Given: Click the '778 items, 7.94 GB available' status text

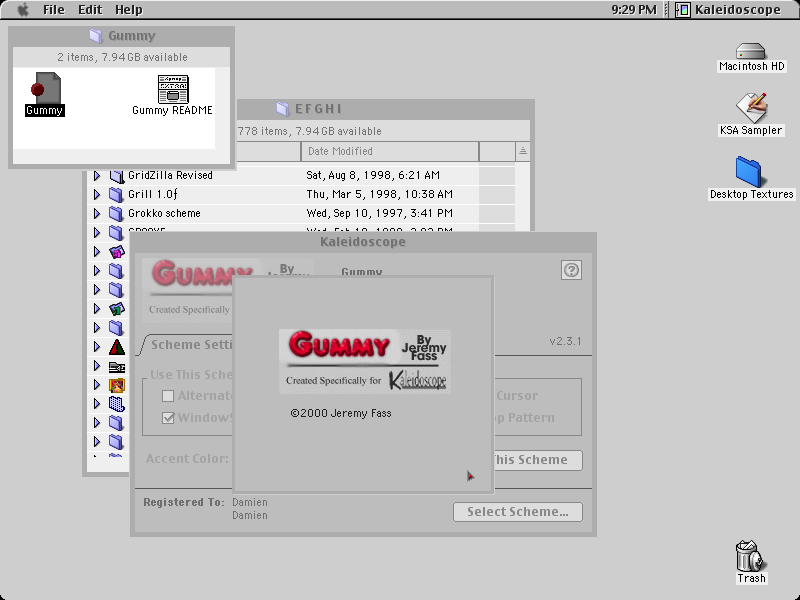Looking at the screenshot, I should [x=310, y=131].
